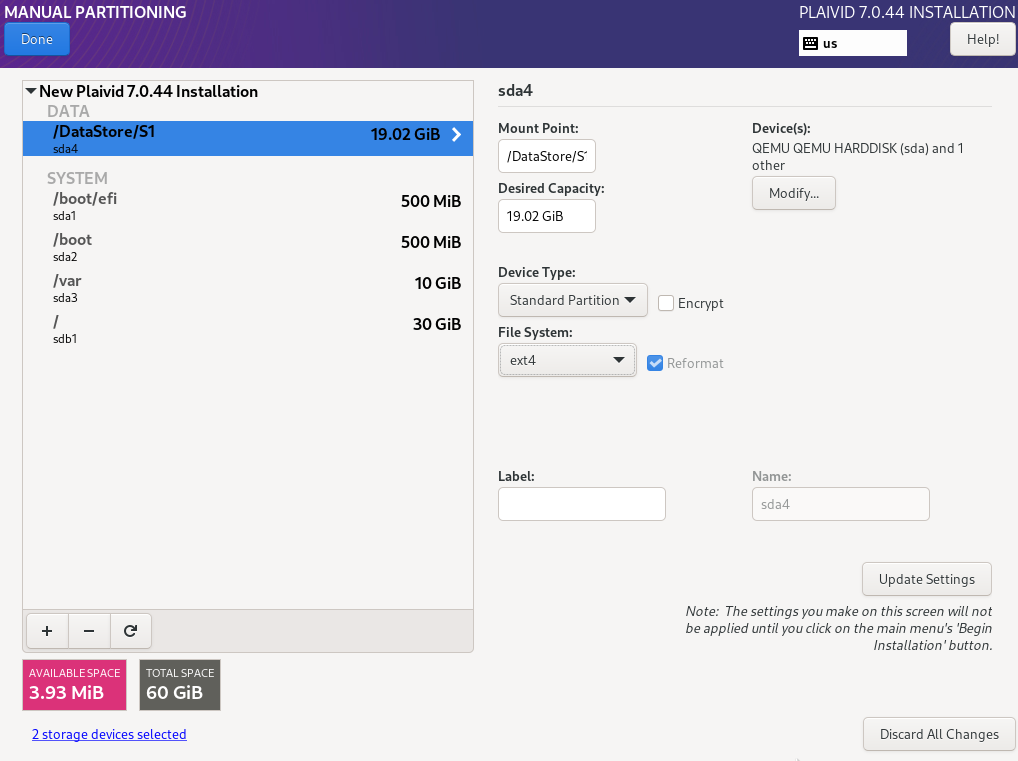The height and width of the screenshot is (761, 1018).
Task: Click the DATA section heading
Action: 68,111
